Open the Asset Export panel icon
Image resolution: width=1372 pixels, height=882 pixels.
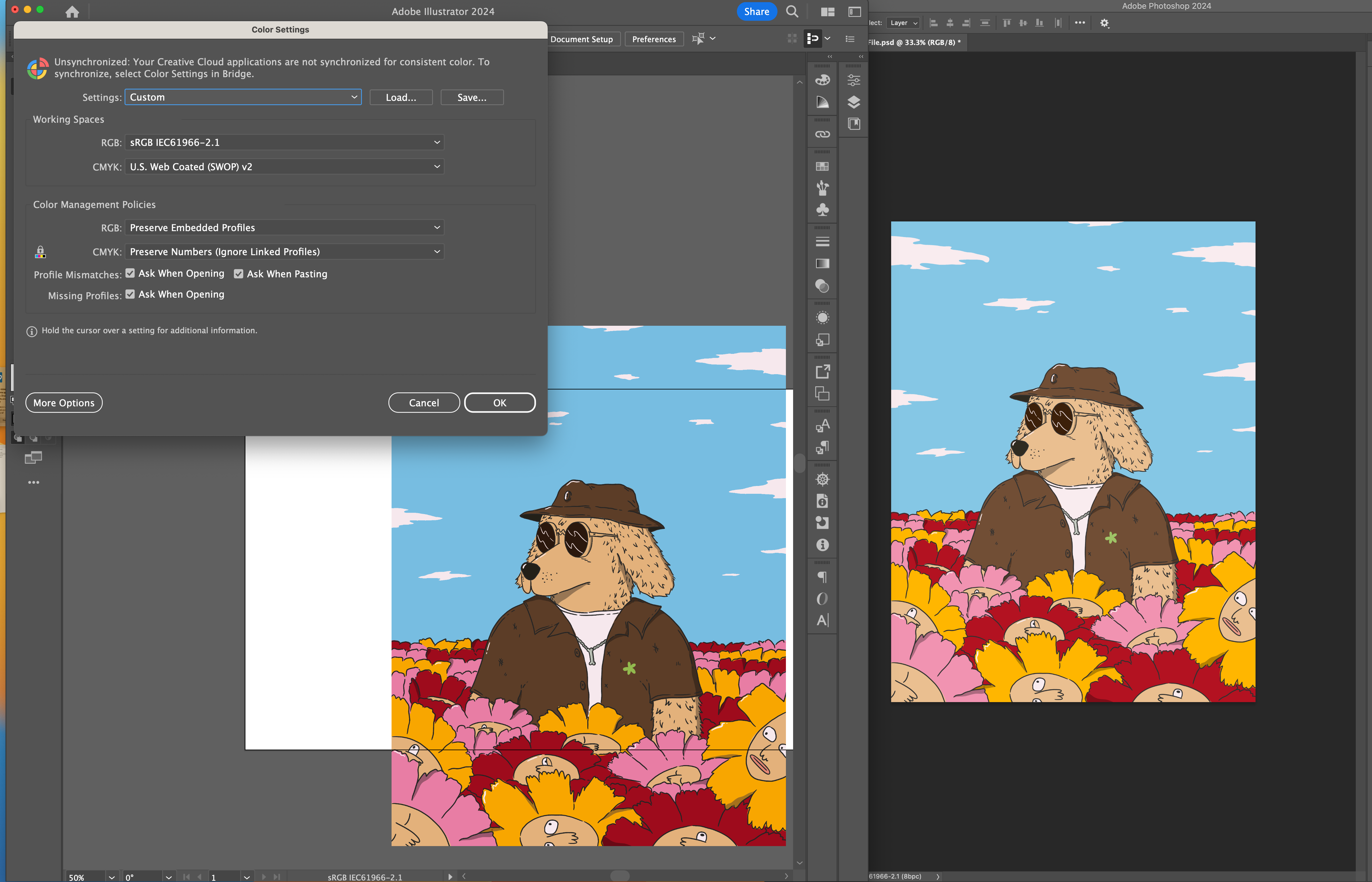[x=822, y=372]
